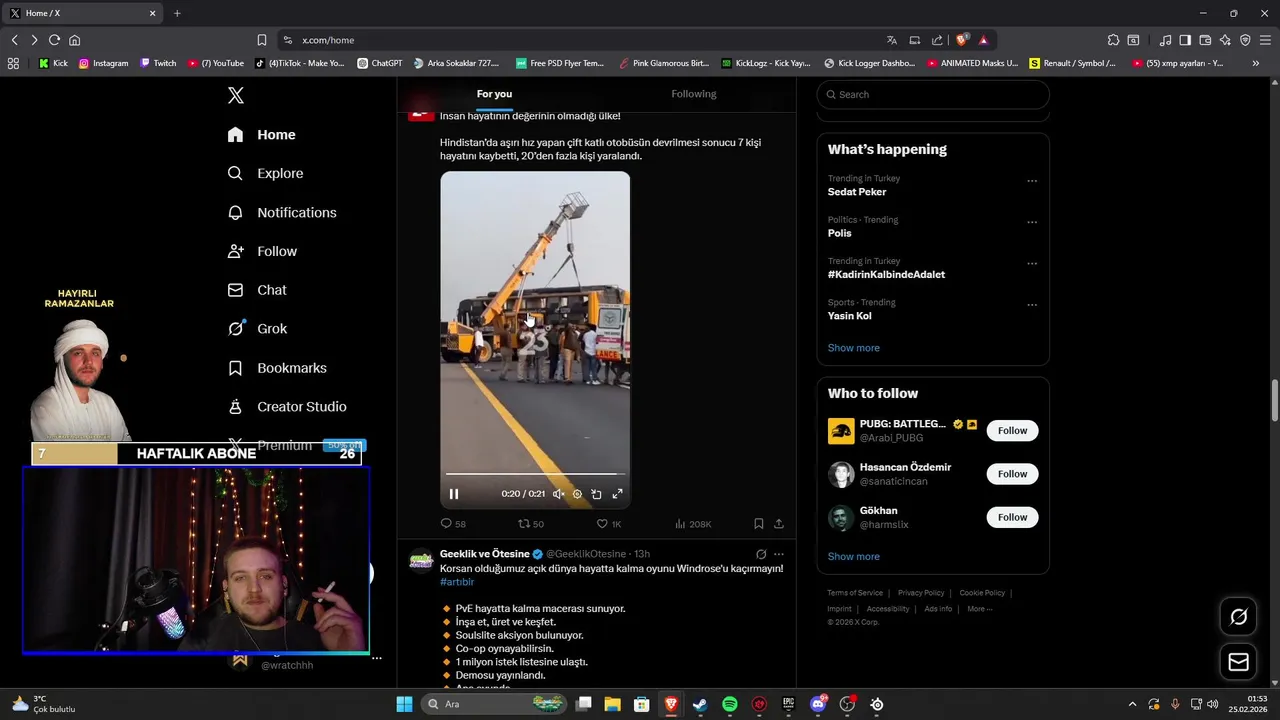The width and height of the screenshot is (1280, 720).
Task: Like the bus accident post
Action: [609, 524]
